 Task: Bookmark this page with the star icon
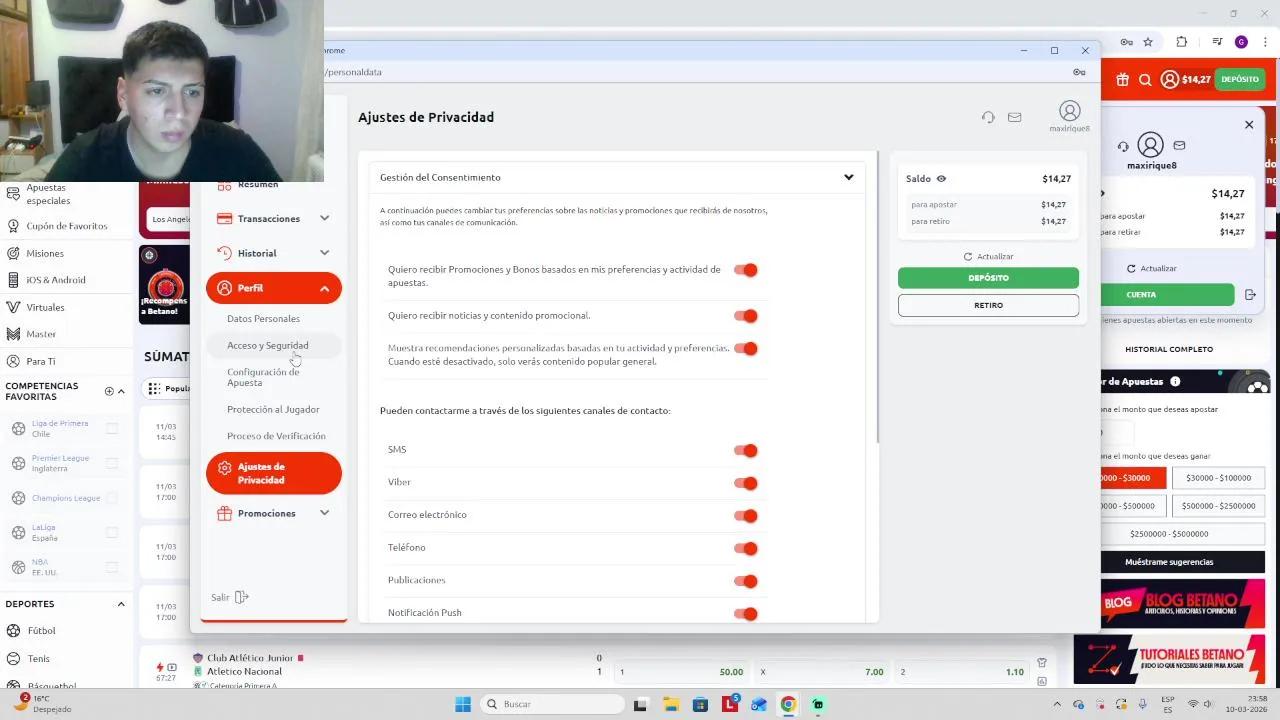click(x=1148, y=42)
